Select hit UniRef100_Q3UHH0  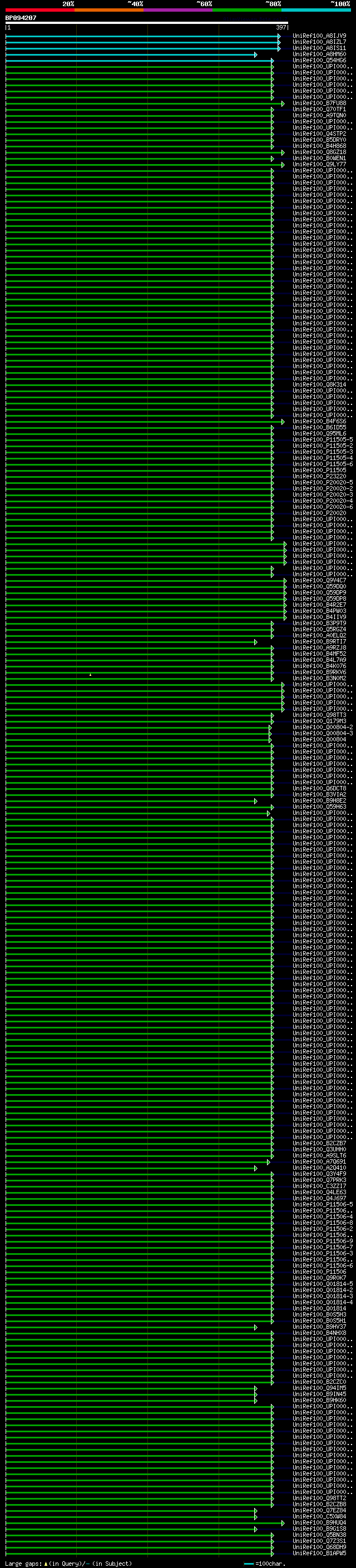coord(319,1149)
